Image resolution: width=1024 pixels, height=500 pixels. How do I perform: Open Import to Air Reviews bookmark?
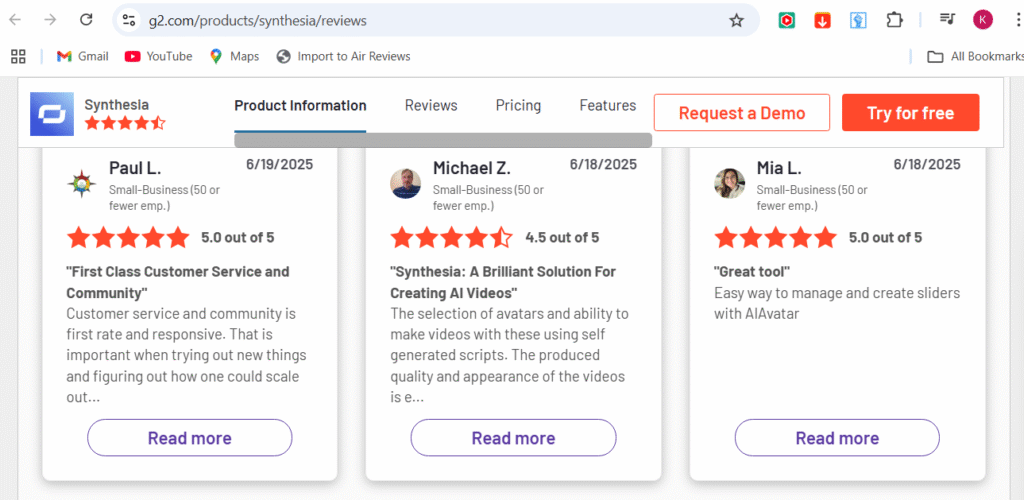coord(344,56)
